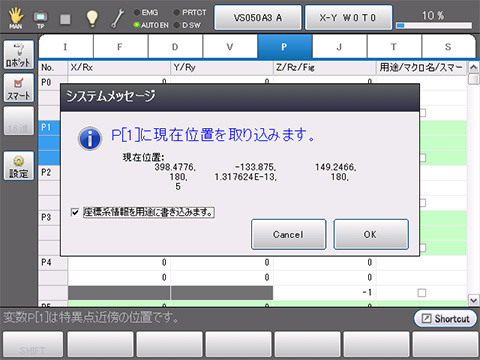Click the light bulb icon
This screenshot has width=480, height=360.
[92, 18]
